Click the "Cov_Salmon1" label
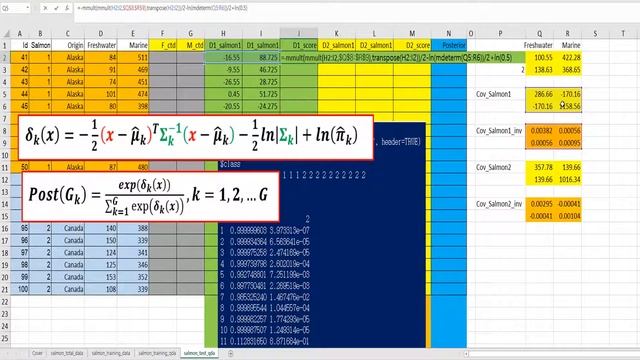This screenshot has height=360, width=640. (x=493, y=94)
